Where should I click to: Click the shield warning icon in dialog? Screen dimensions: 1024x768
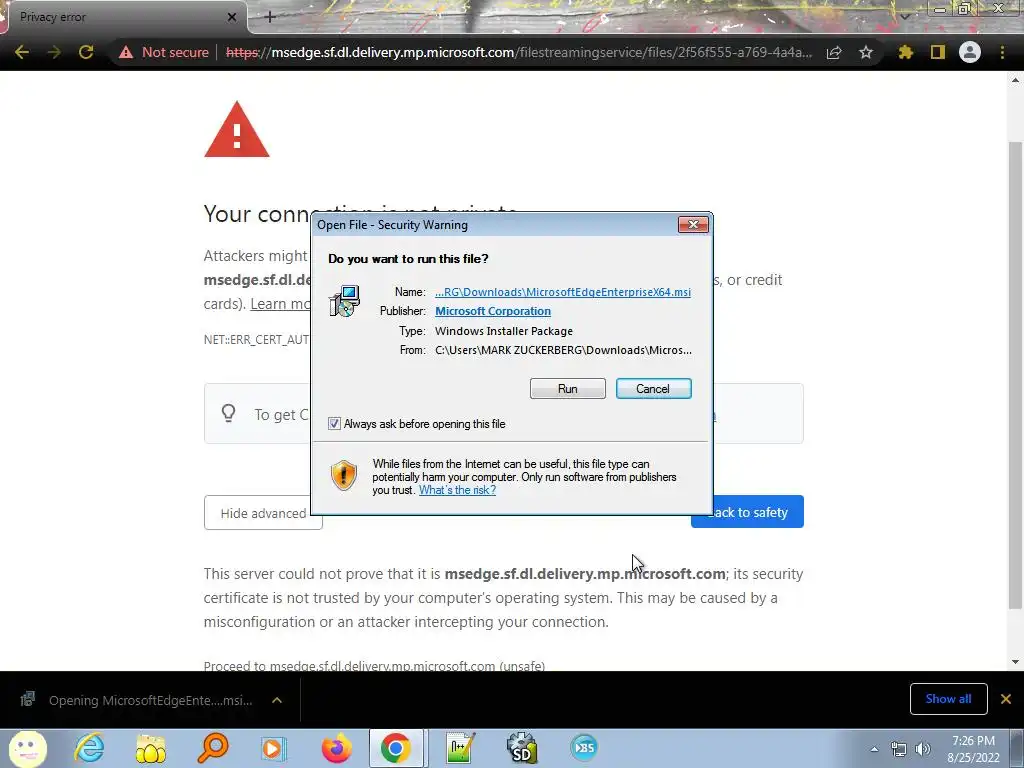(x=344, y=475)
